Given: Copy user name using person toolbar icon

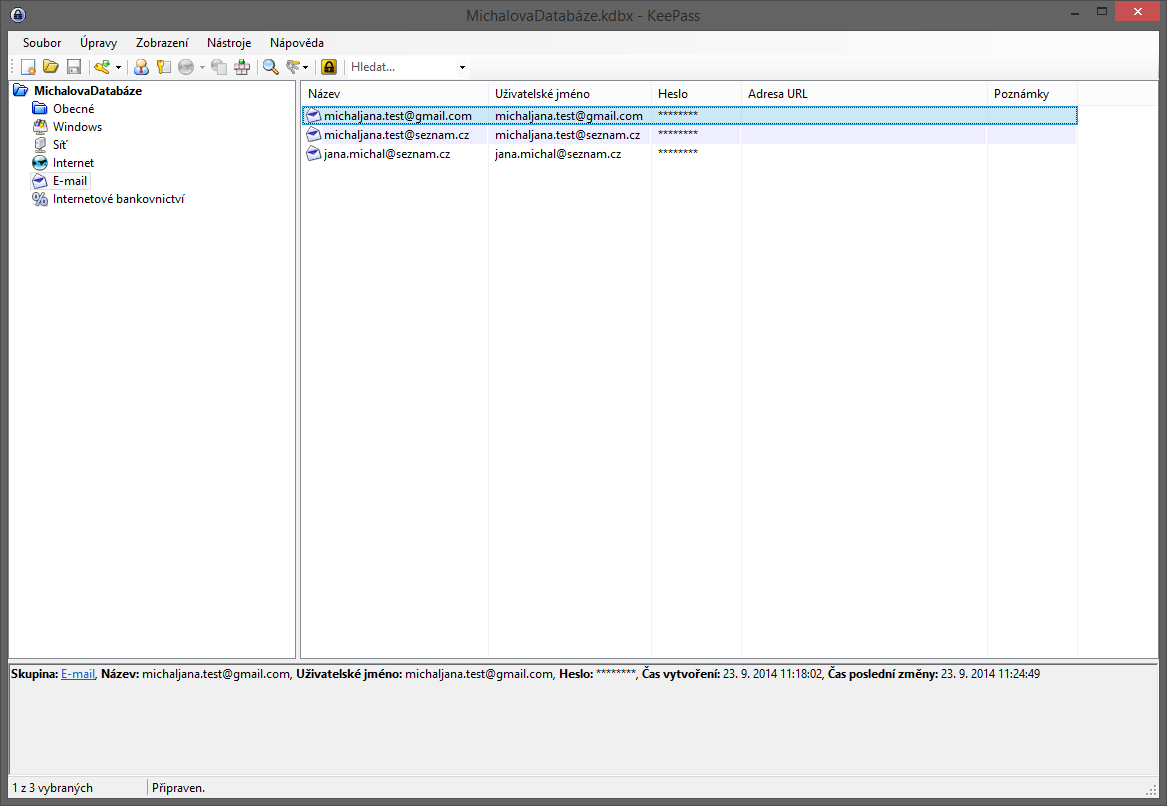Looking at the screenshot, I should point(141,67).
